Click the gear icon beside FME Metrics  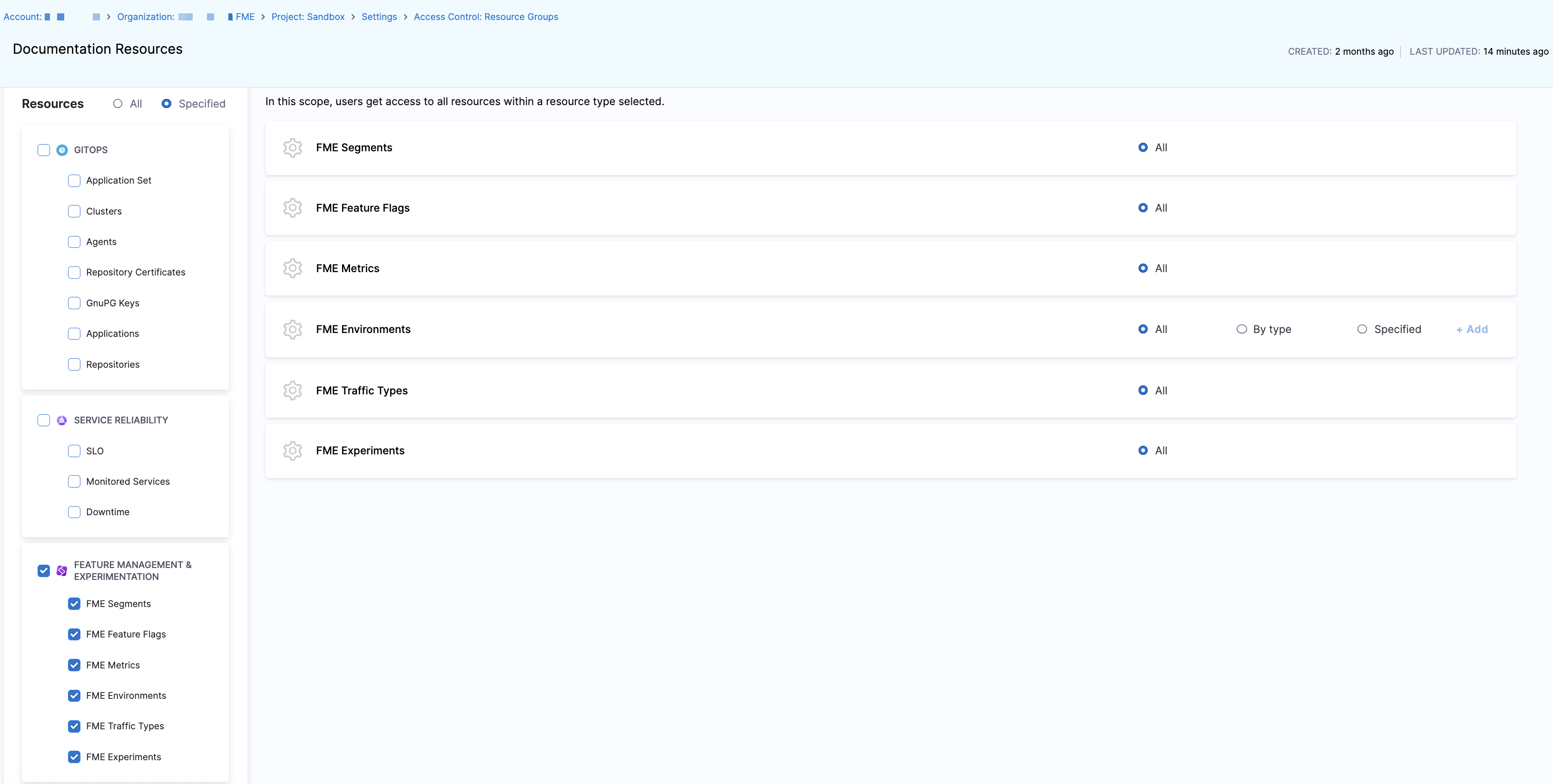293,268
